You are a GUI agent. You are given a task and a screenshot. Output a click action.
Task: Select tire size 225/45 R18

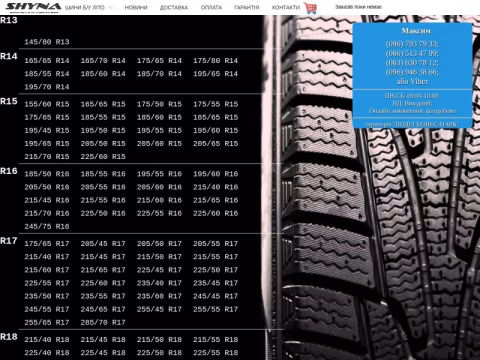point(103,353)
